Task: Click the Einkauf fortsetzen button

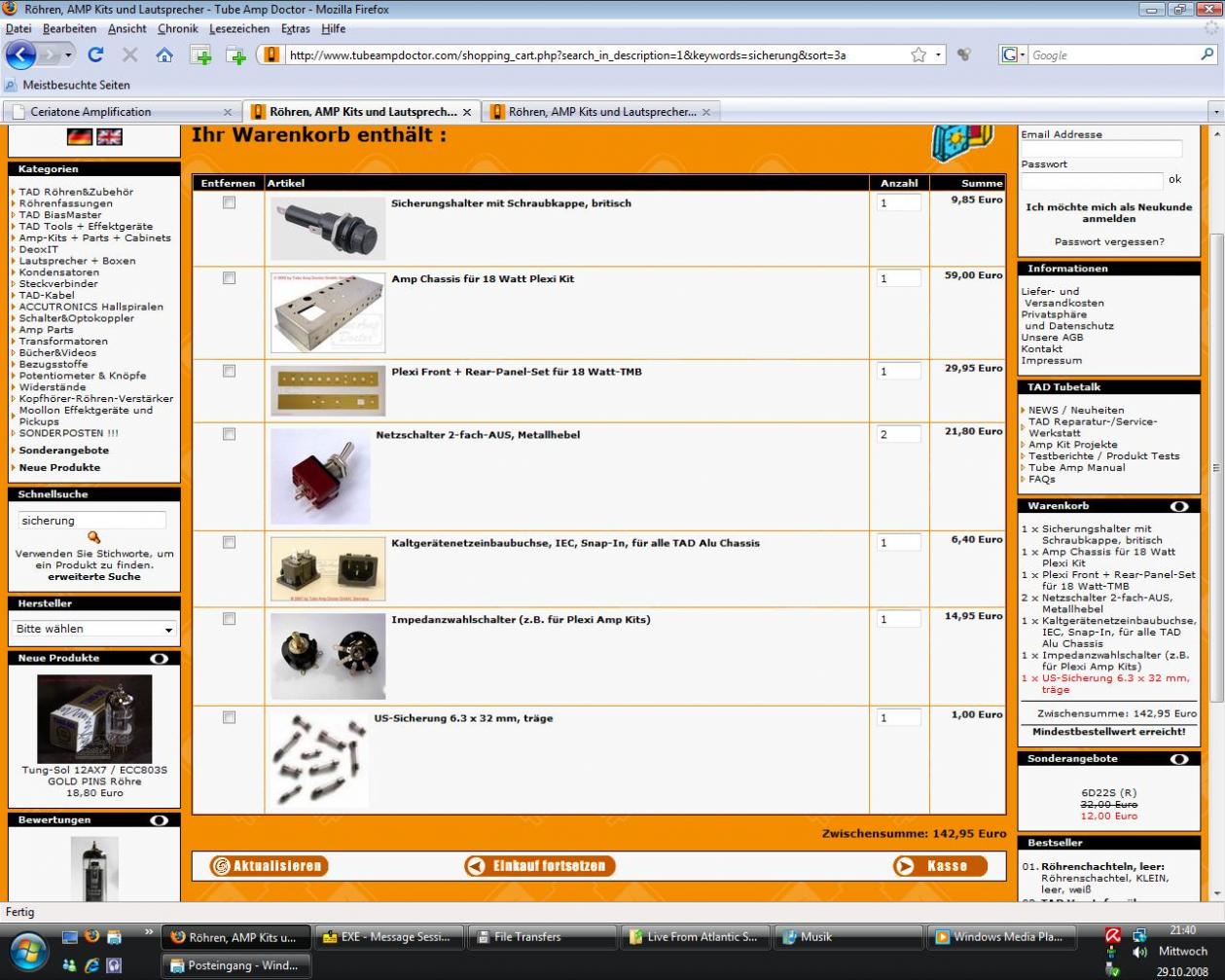Action: [540, 866]
